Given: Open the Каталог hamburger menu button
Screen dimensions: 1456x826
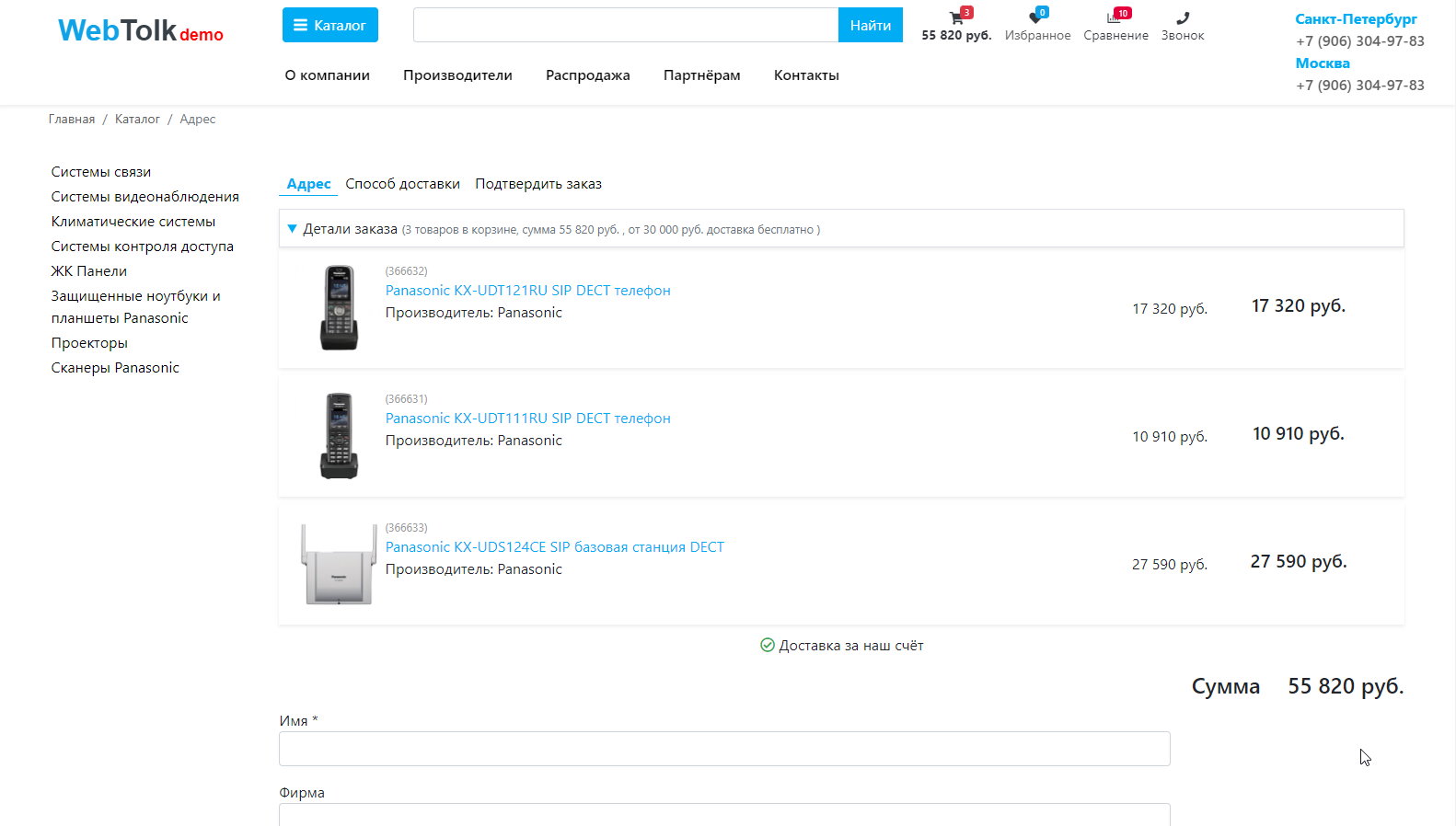Looking at the screenshot, I should 329,26.
